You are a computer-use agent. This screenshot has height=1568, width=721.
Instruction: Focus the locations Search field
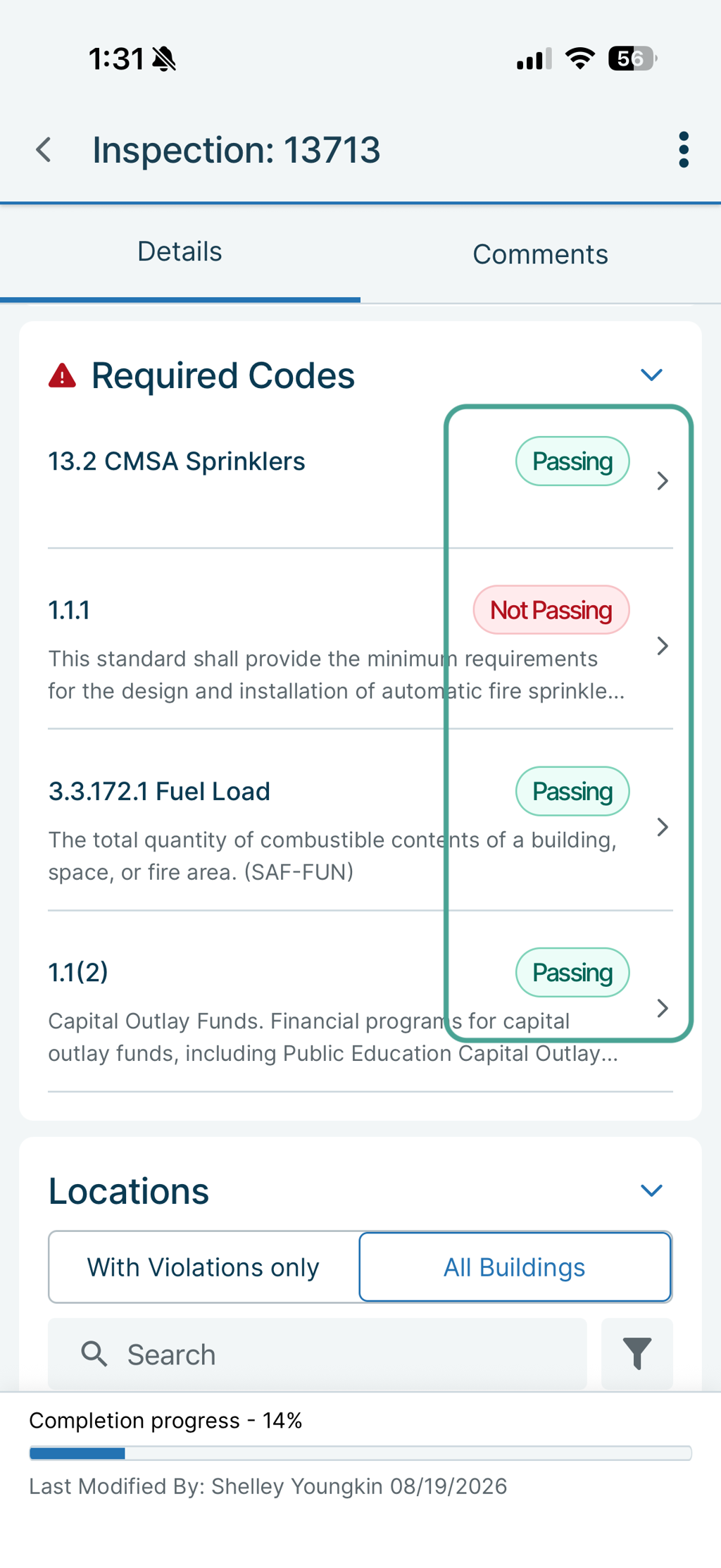click(318, 1354)
